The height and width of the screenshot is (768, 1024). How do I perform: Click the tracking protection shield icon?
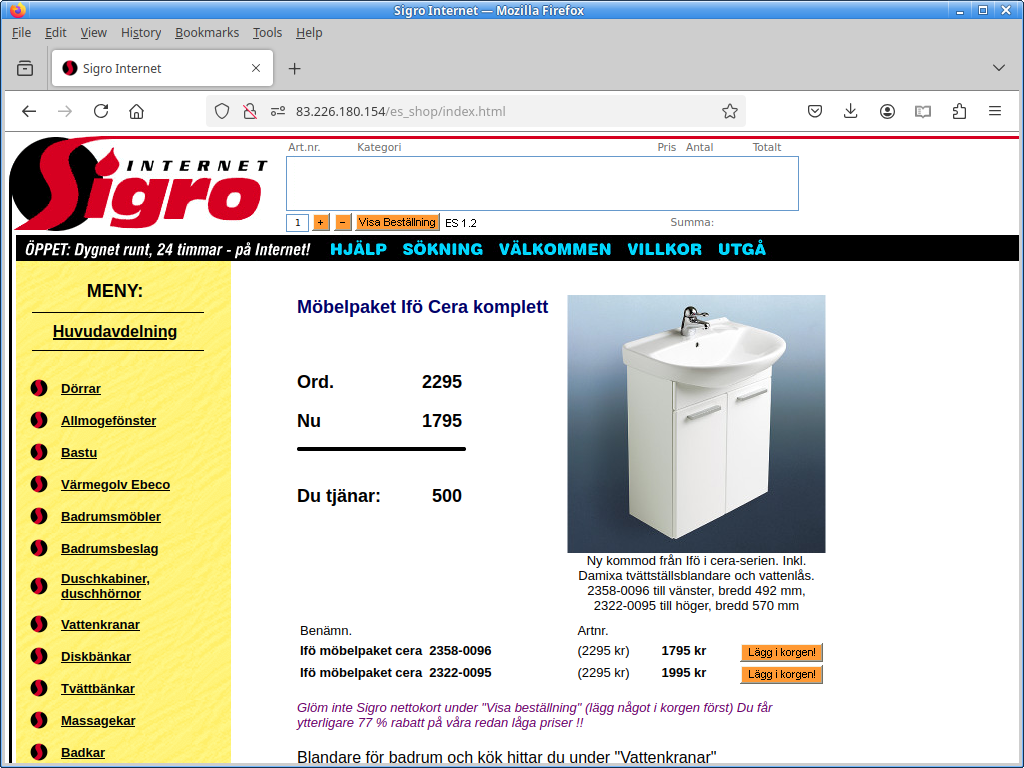tap(222, 111)
